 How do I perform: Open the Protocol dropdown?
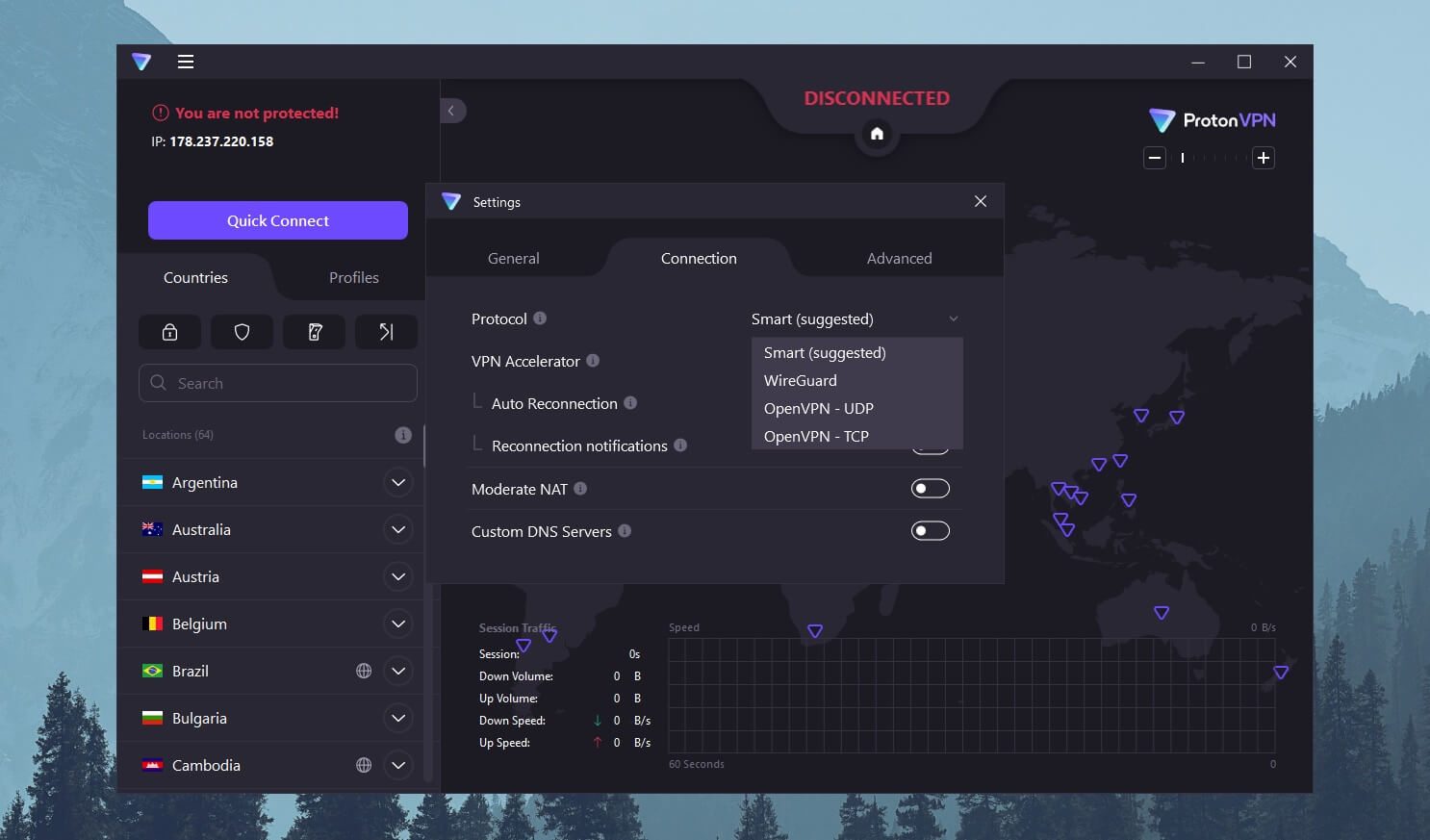point(855,318)
